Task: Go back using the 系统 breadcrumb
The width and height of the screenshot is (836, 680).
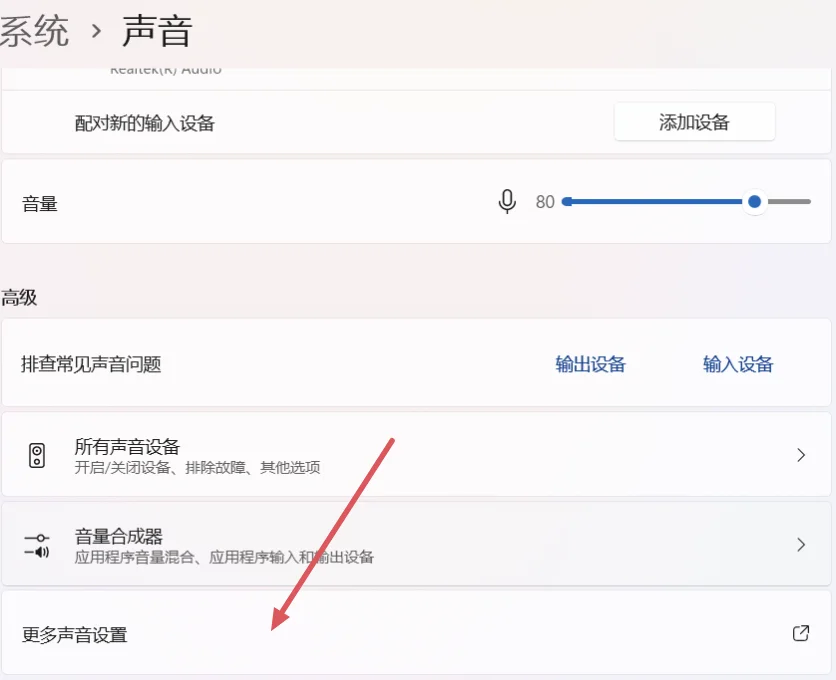Action: click(x=33, y=30)
